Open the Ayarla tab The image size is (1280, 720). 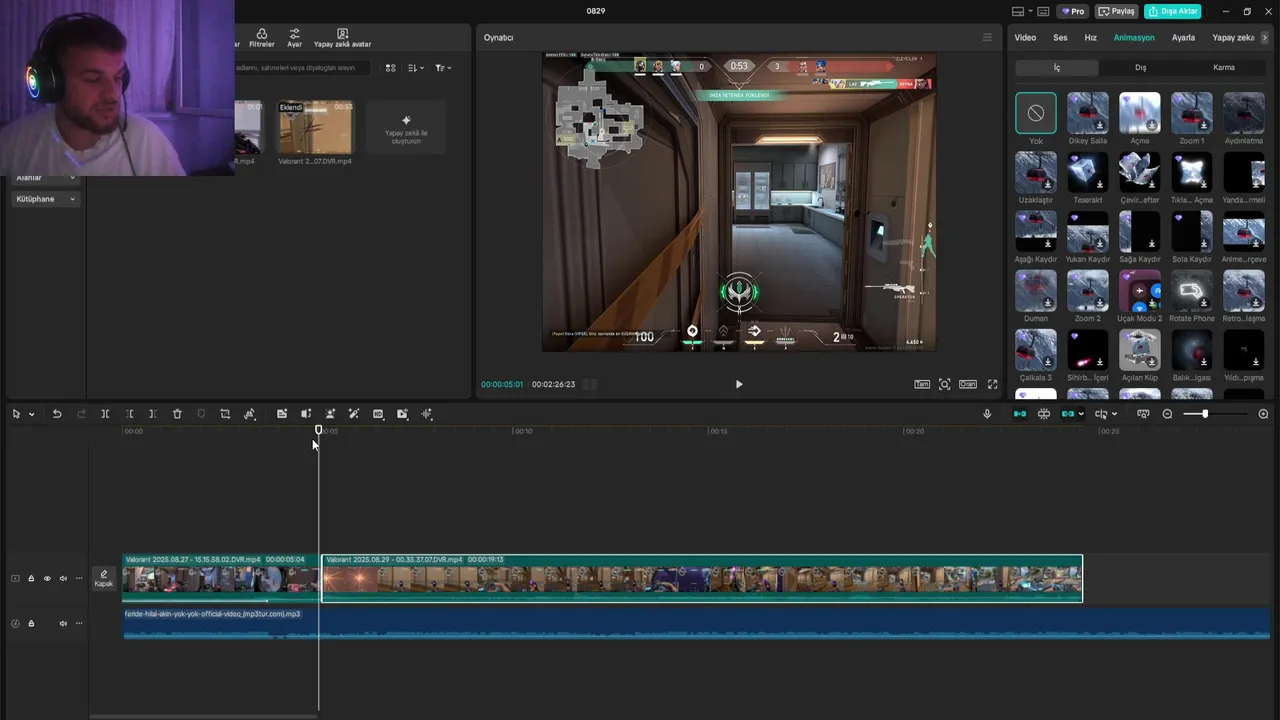[1183, 38]
